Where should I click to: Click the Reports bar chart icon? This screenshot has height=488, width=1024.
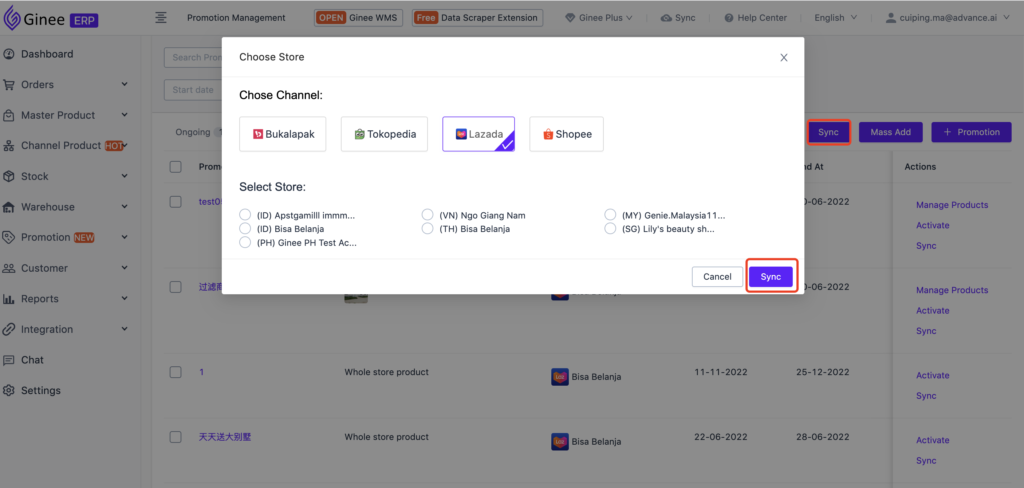tap(9, 299)
